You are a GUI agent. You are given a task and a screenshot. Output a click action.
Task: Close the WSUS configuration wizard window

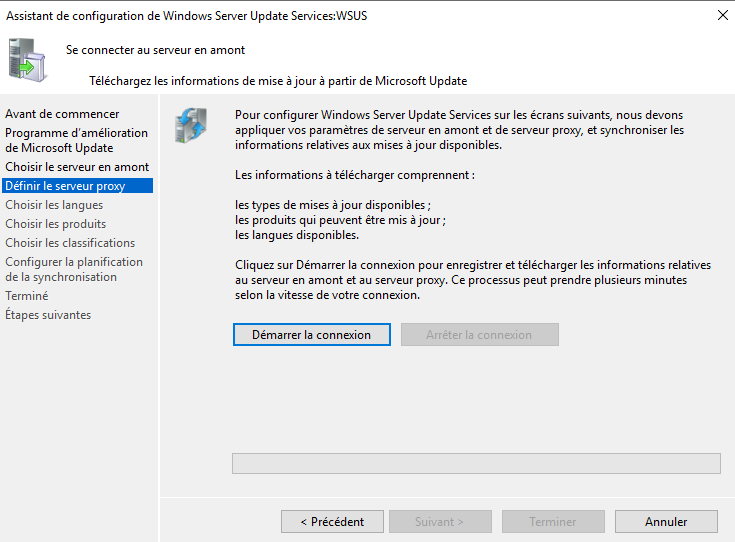[722, 15]
